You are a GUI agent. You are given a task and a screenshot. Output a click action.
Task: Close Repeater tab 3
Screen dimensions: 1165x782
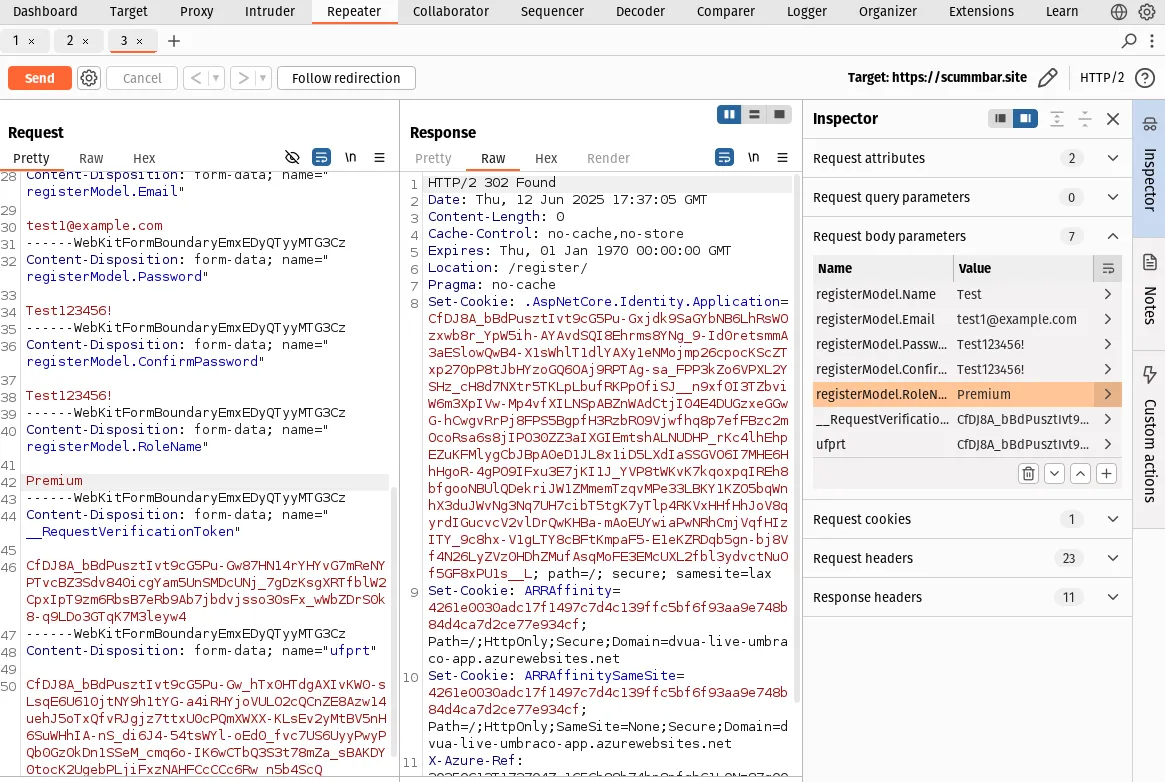click(x=139, y=42)
